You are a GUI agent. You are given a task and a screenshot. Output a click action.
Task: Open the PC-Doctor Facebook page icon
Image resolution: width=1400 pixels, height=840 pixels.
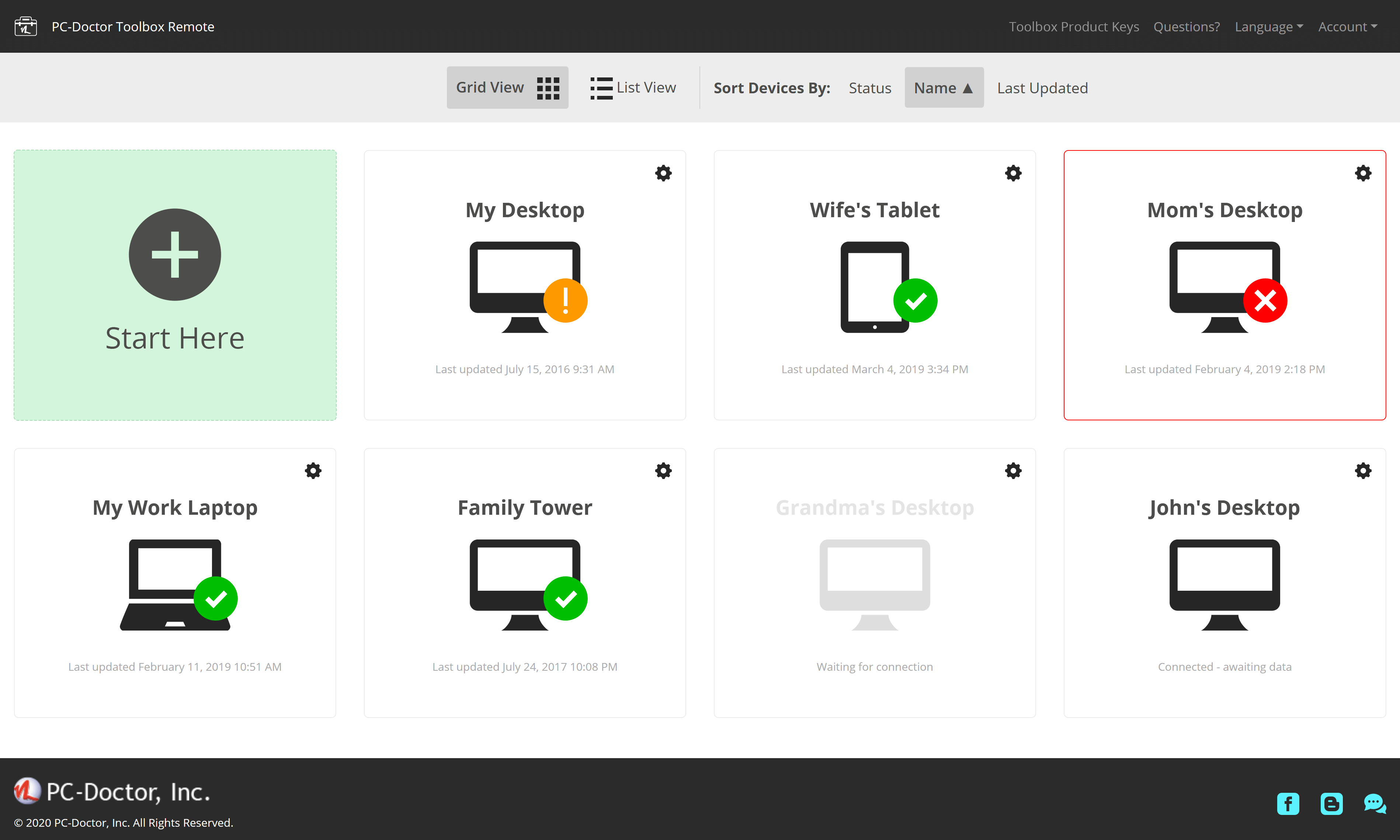[x=1288, y=804]
